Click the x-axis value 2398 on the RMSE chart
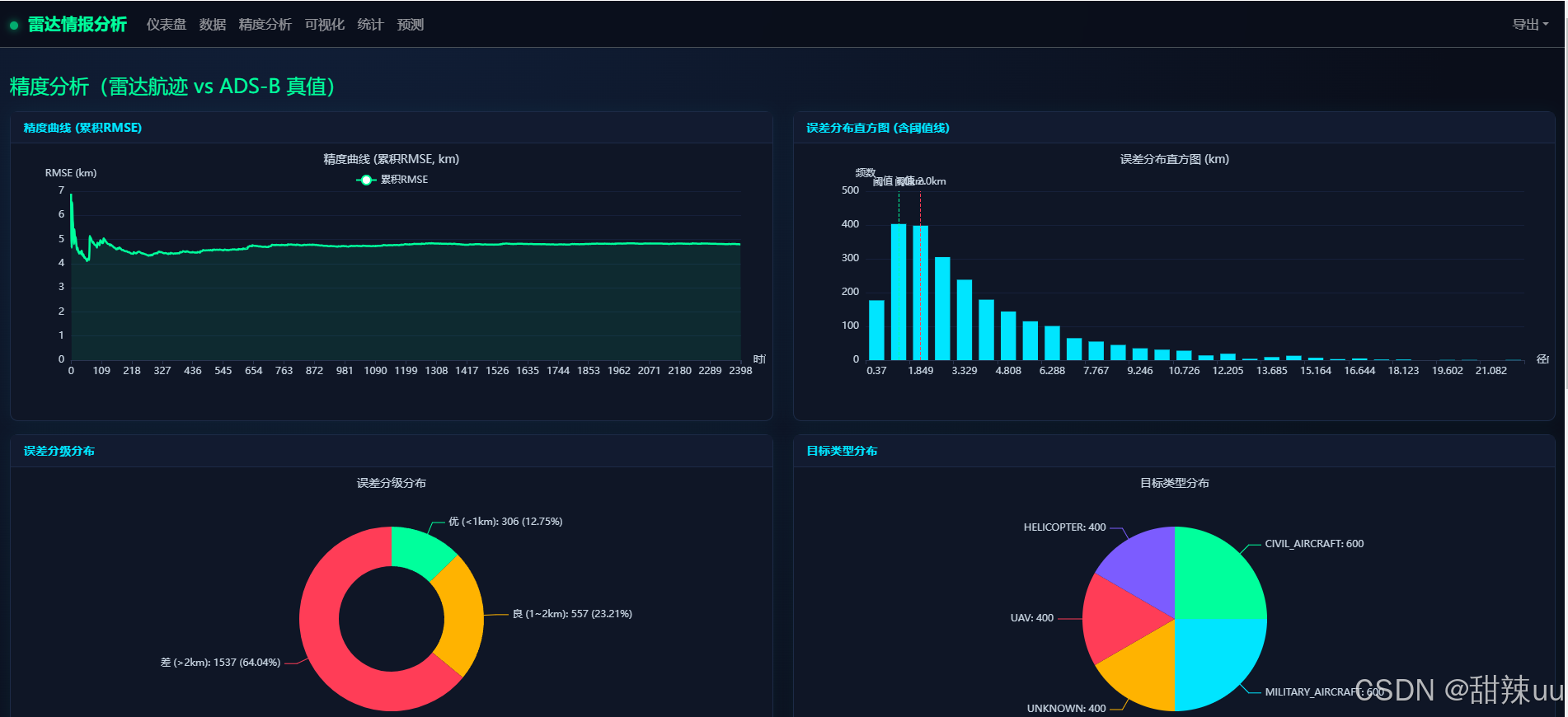Screen dimensions: 1568x717 point(740,371)
